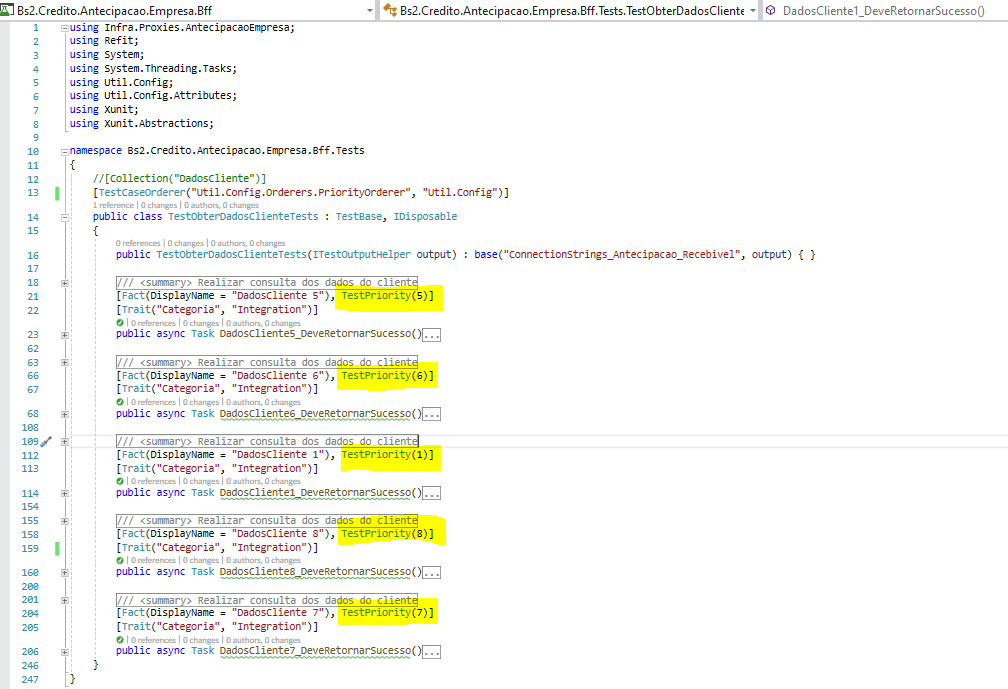
Task: Click the class icon beside TestObterDadosCliente dropdown
Action: coord(390,10)
